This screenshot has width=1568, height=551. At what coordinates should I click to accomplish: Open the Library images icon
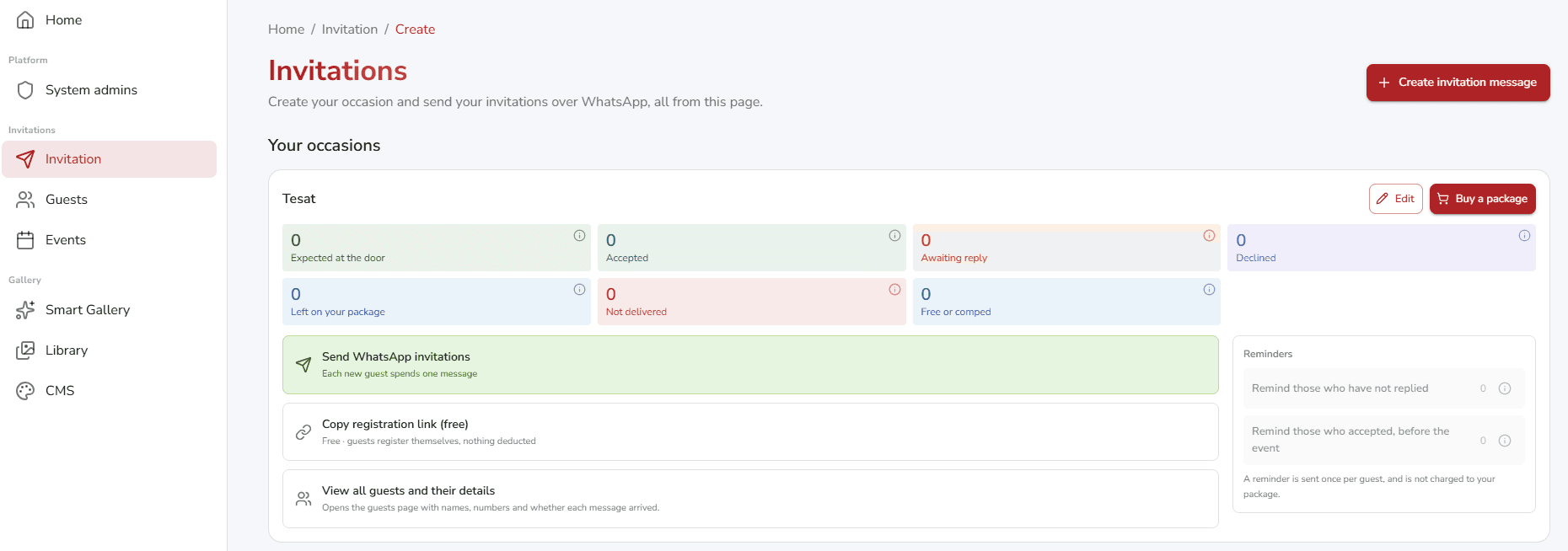(25, 350)
